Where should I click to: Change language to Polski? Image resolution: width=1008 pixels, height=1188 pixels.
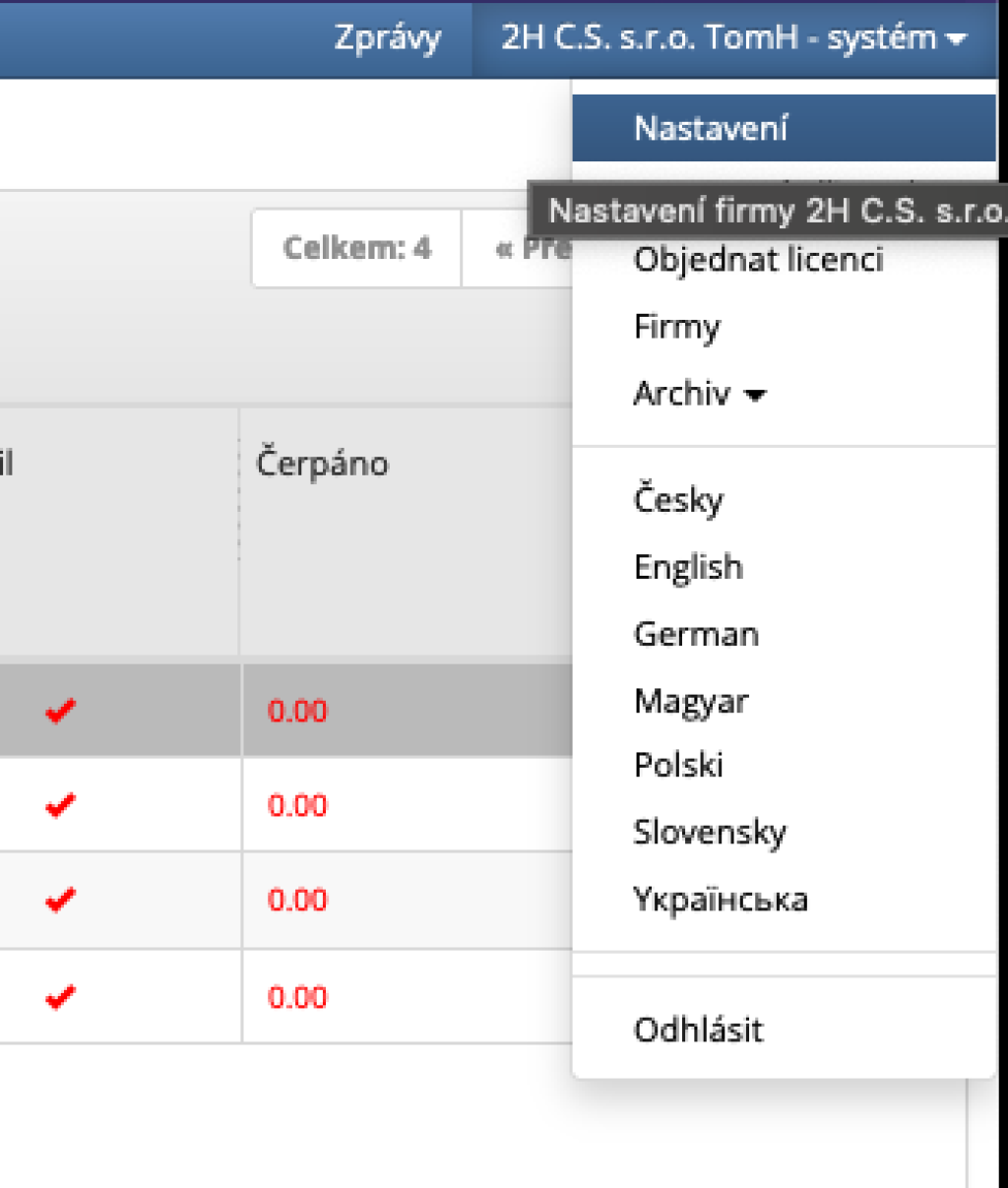point(678,765)
